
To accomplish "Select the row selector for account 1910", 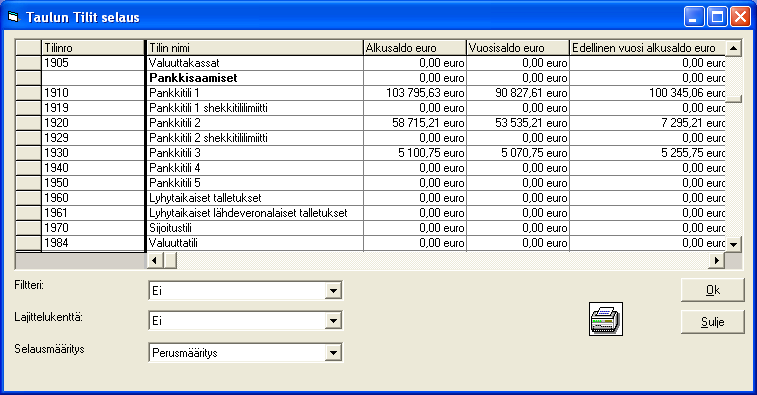I will 28,93.
